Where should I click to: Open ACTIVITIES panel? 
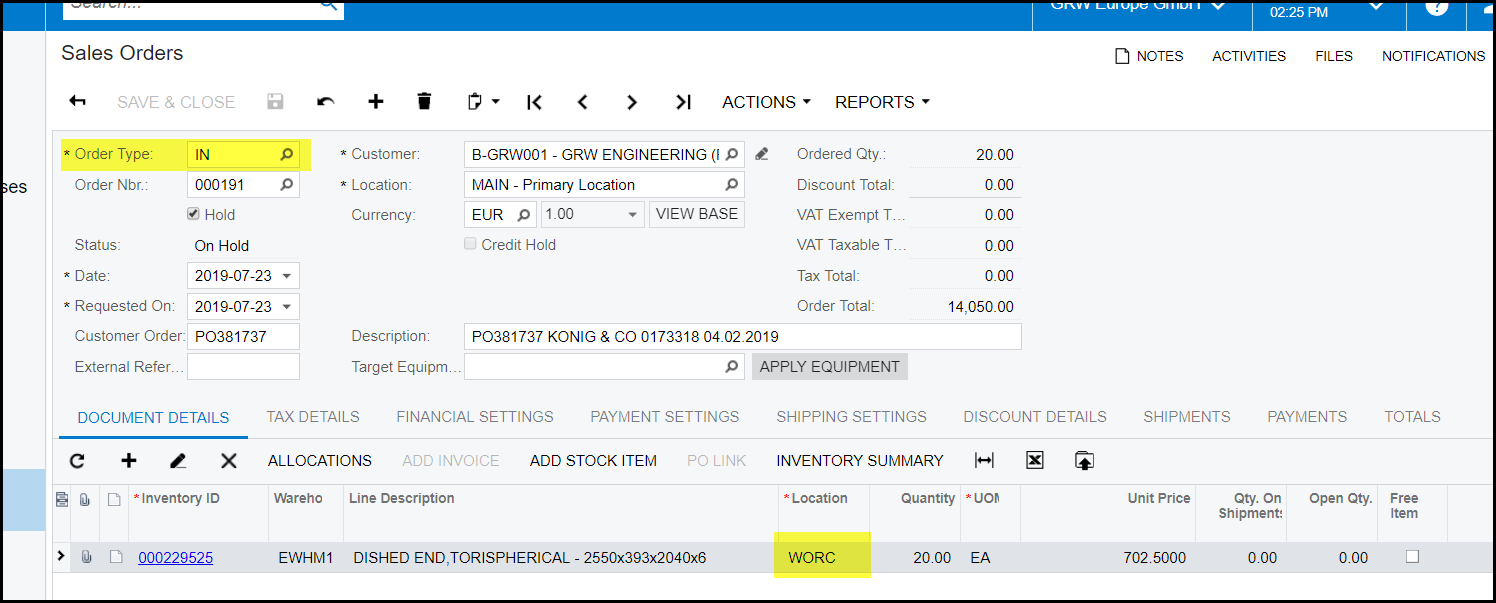1249,56
